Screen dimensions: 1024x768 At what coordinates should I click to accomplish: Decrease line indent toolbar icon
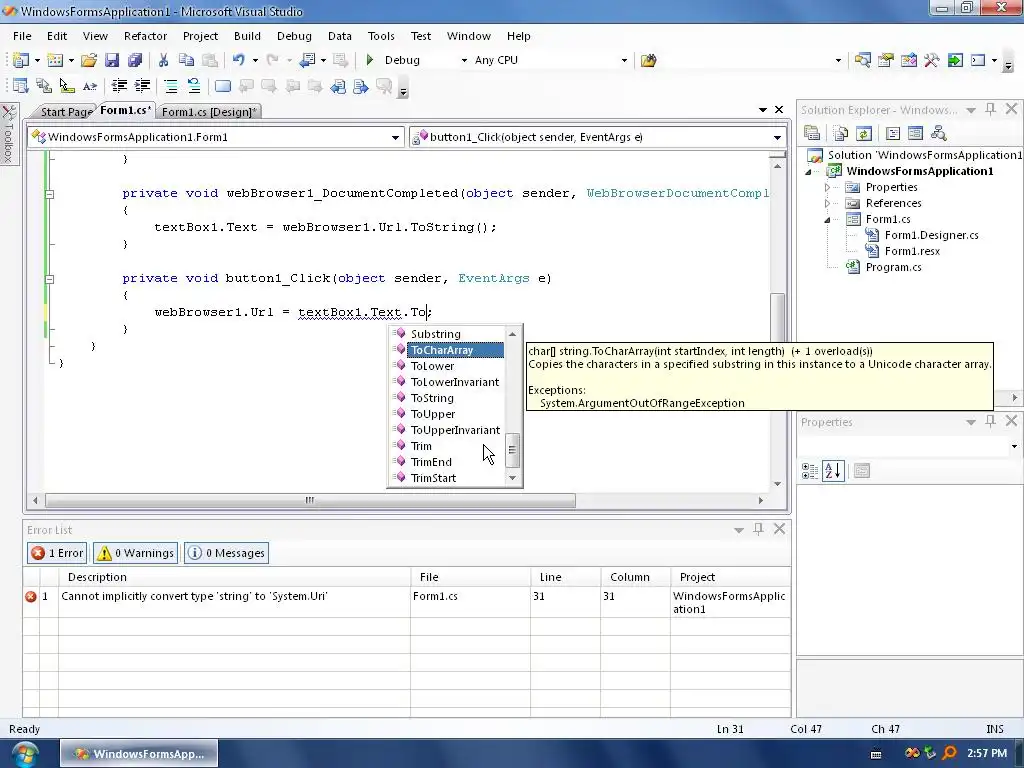pyautogui.click(x=119, y=86)
